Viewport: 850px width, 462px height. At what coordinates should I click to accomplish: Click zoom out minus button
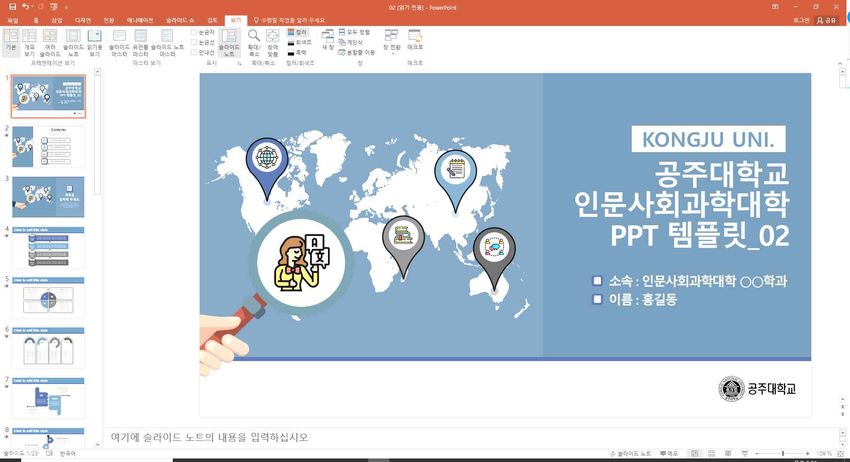click(757, 453)
